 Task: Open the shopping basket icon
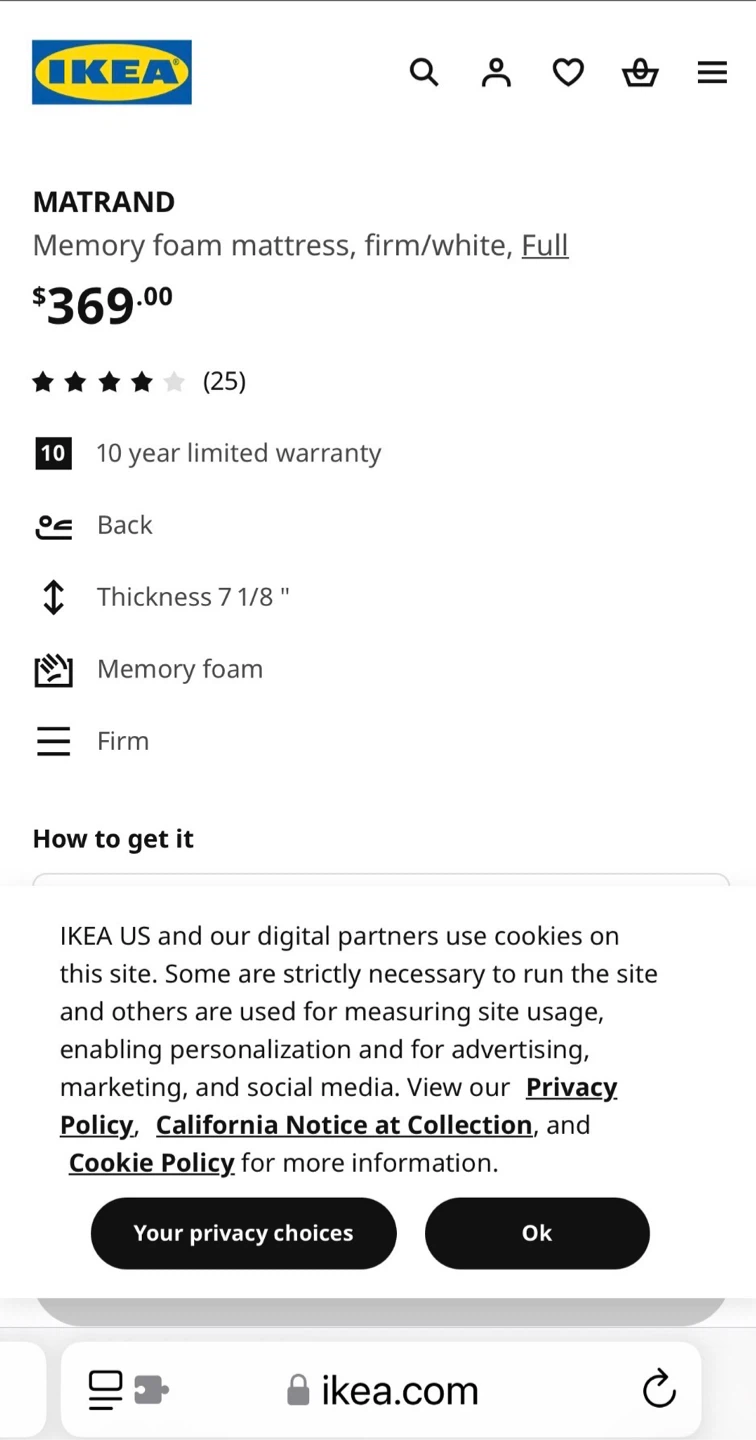coord(640,72)
